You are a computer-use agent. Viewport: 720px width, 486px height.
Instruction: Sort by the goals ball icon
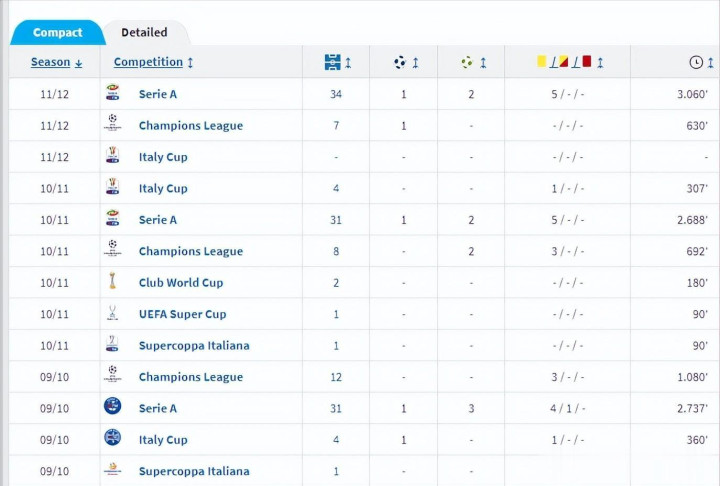400,62
